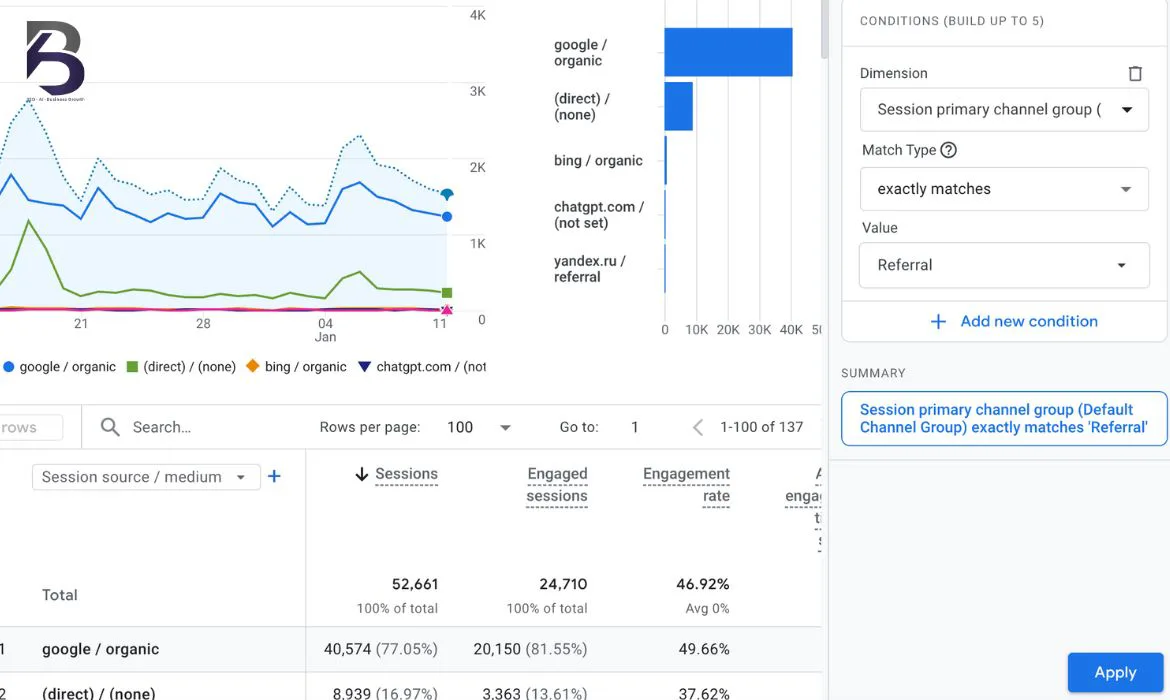The image size is (1170, 700).
Task: Click the Apply button
Action: [x=1115, y=672]
